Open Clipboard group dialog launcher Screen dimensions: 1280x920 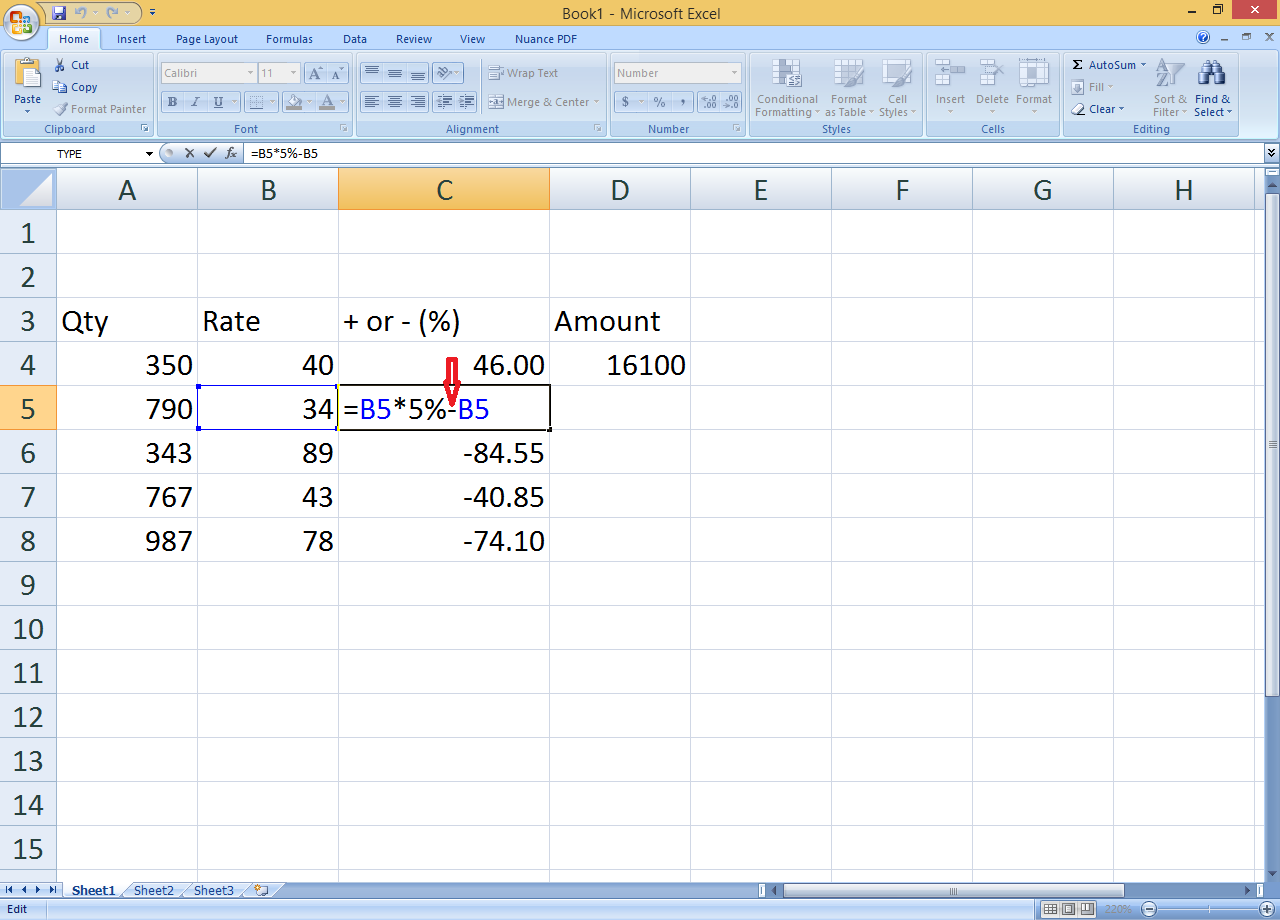[145, 129]
